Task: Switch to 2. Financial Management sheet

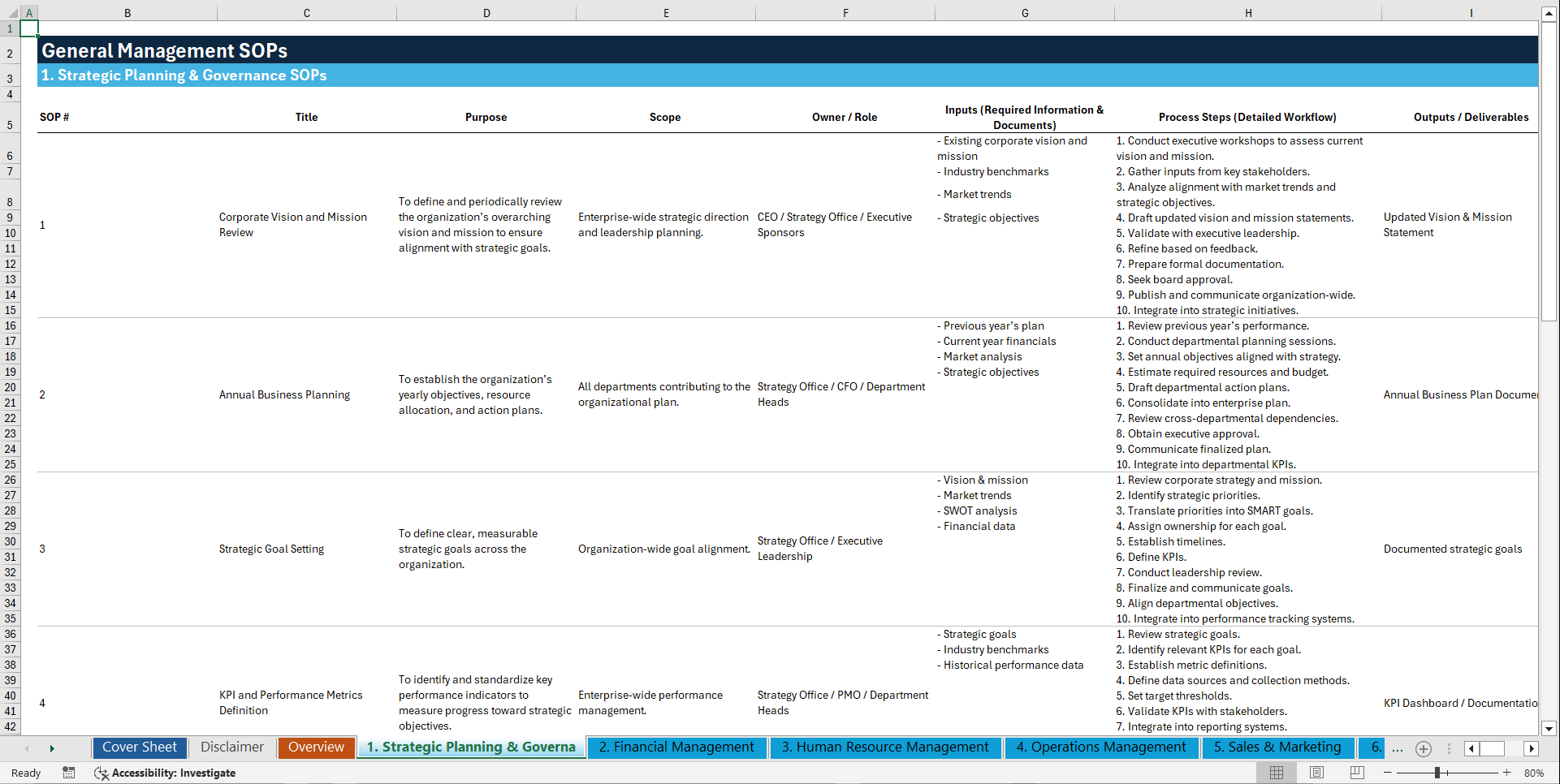Action: click(x=676, y=747)
